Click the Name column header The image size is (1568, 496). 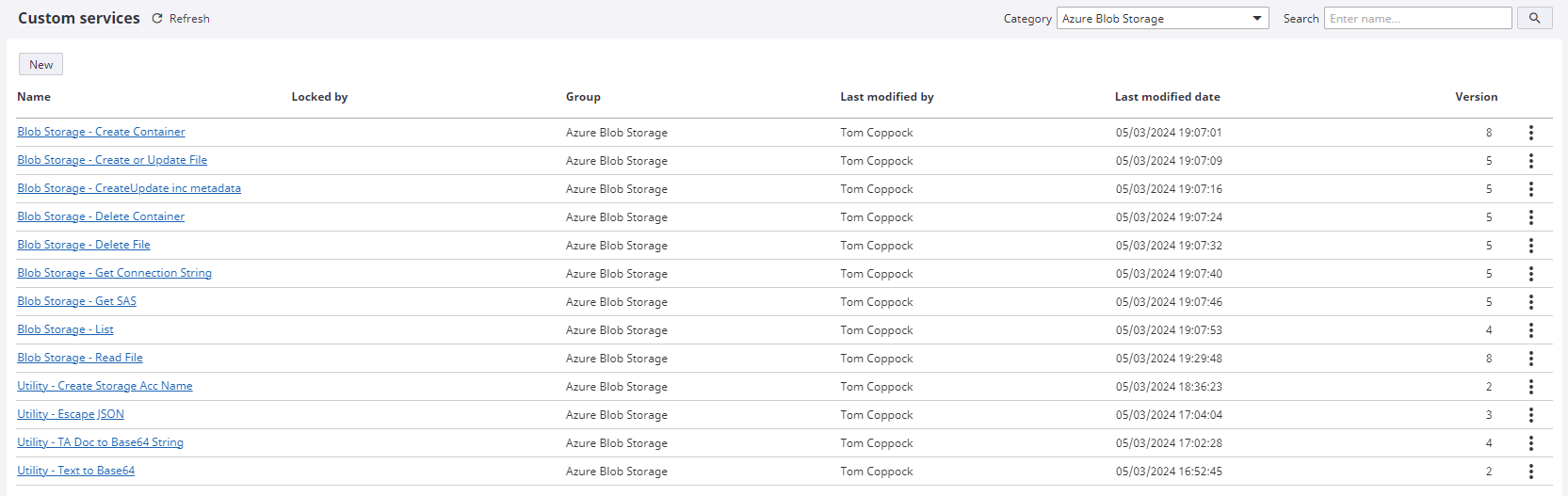(34, 97)
